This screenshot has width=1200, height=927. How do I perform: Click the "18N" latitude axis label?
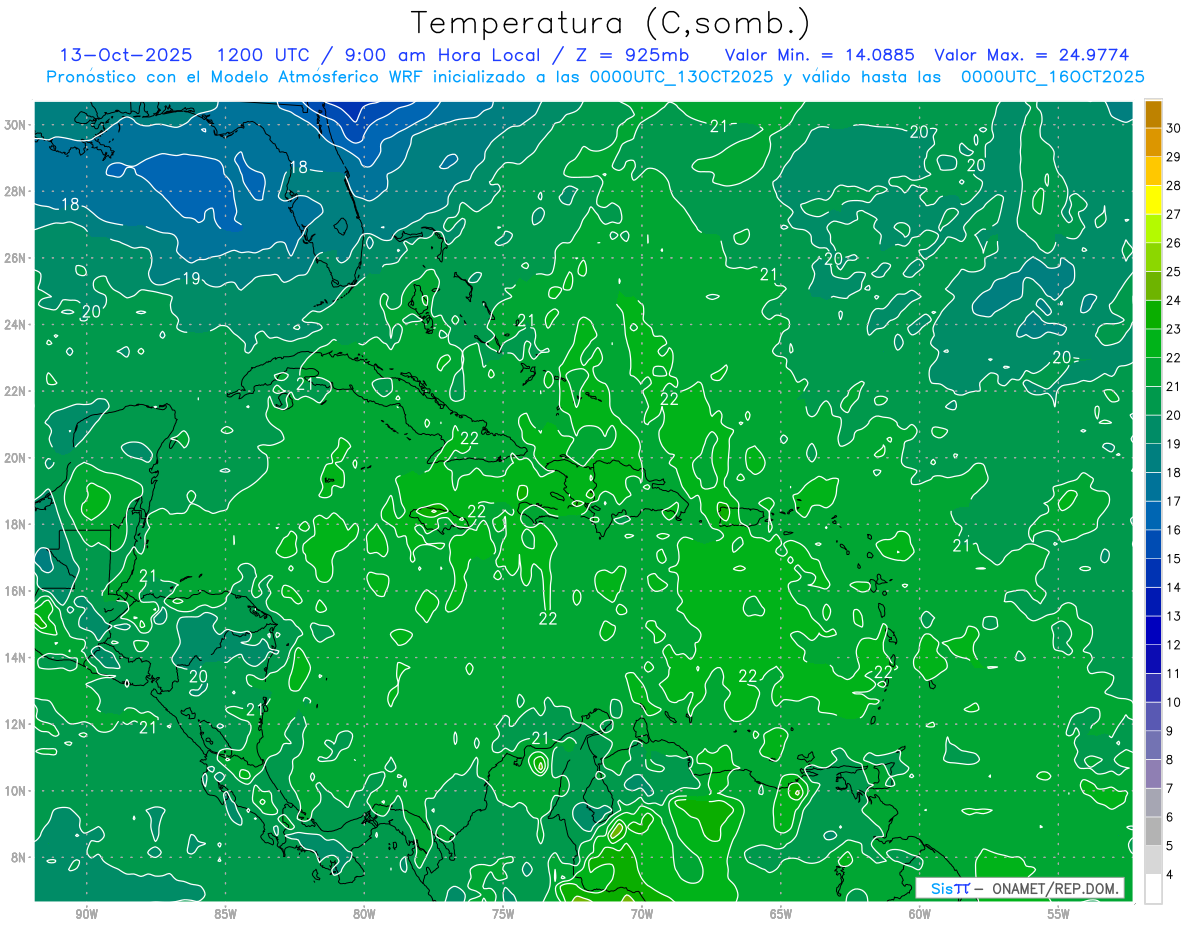[15, 524]
